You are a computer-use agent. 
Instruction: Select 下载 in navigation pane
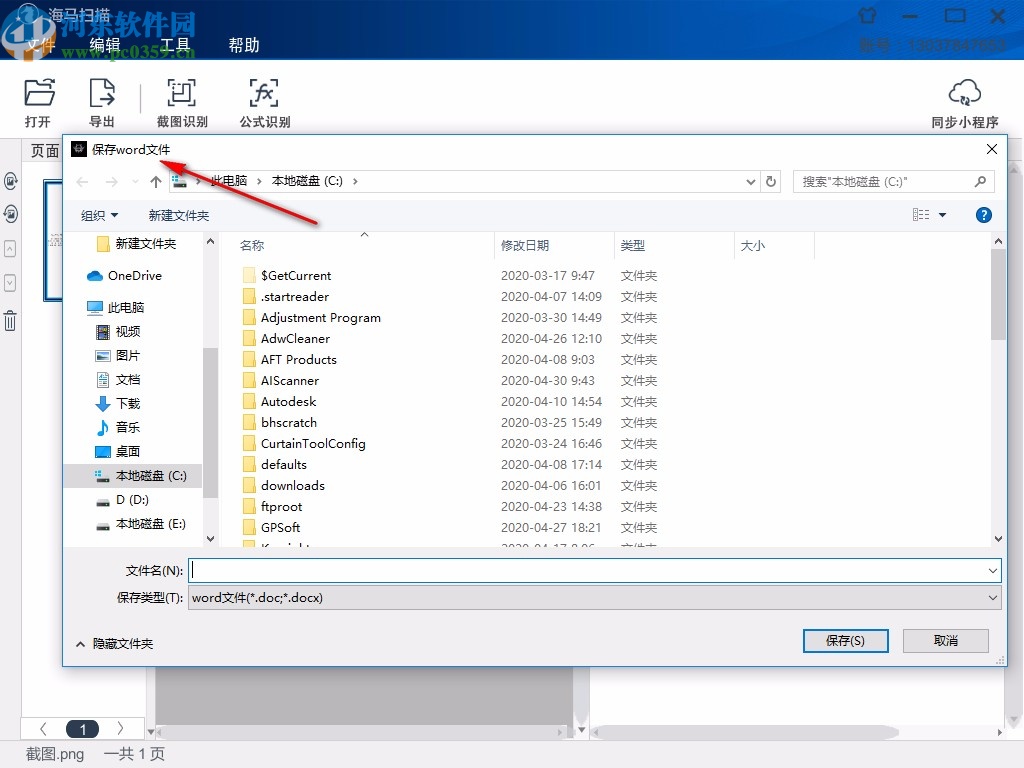pyautogui.click(x=118, y=403)
